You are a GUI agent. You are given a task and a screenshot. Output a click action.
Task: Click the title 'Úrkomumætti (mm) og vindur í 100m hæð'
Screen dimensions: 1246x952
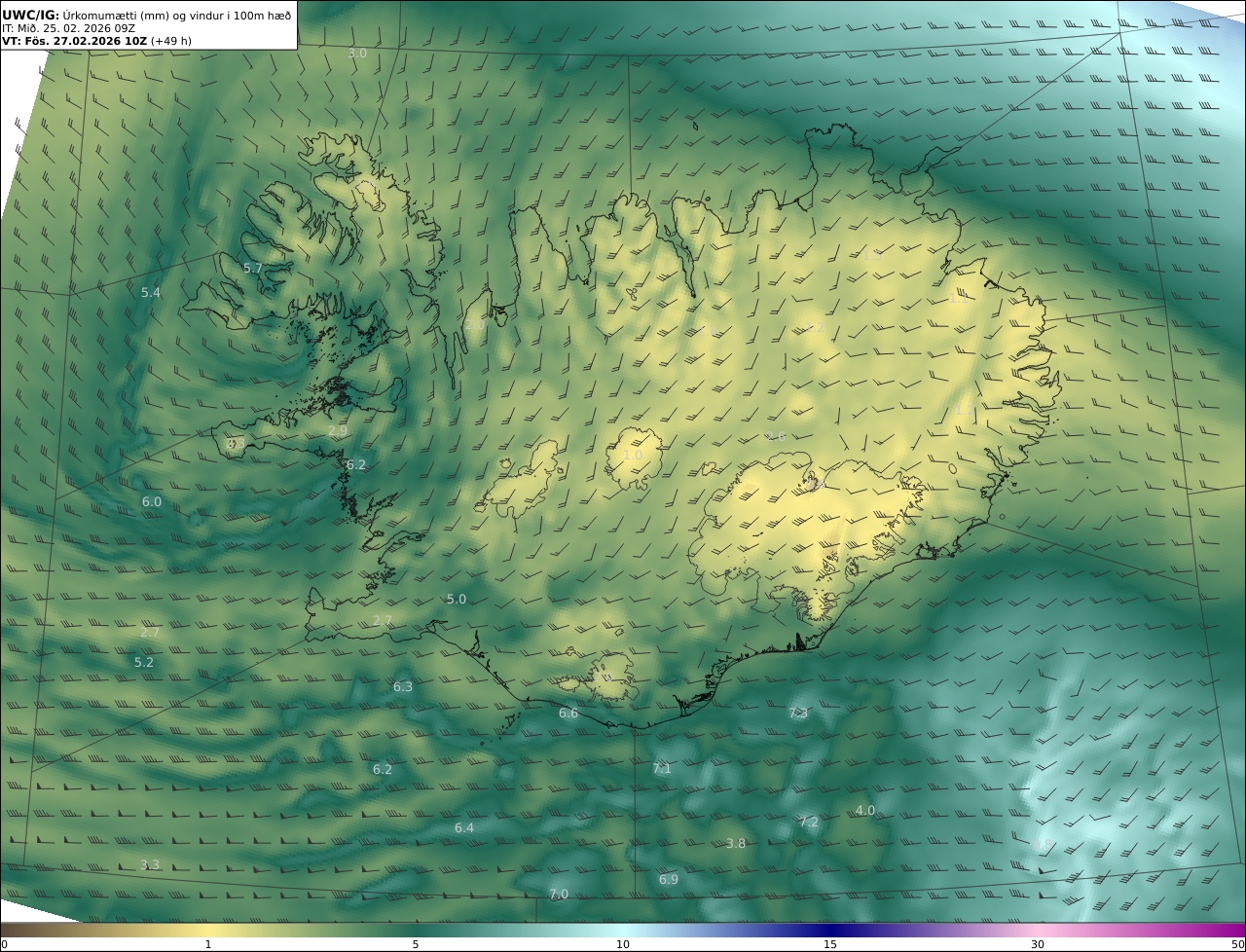(x=177, y=15)
